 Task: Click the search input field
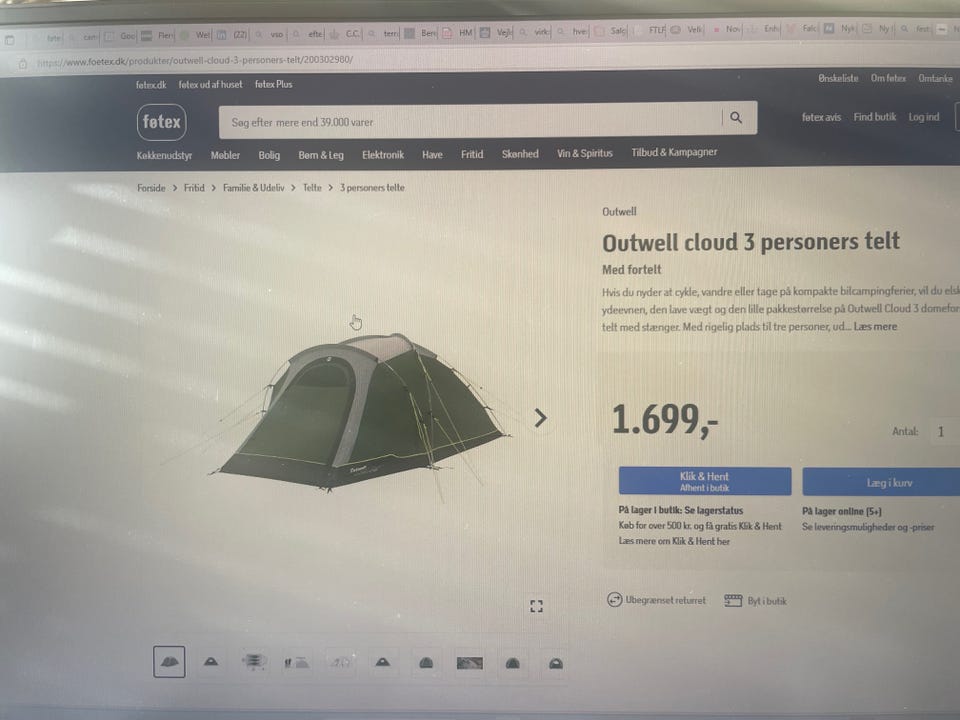[x=470, y=121]
